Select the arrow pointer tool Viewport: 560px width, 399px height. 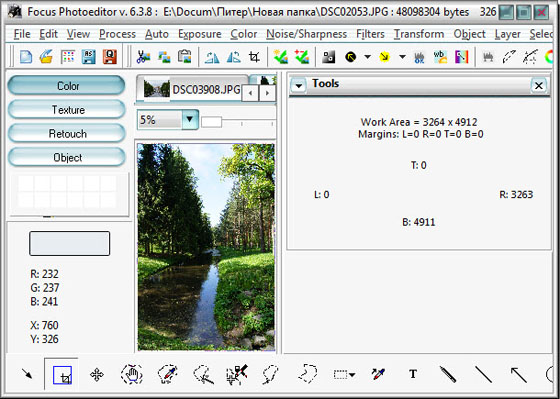point(27,374)
